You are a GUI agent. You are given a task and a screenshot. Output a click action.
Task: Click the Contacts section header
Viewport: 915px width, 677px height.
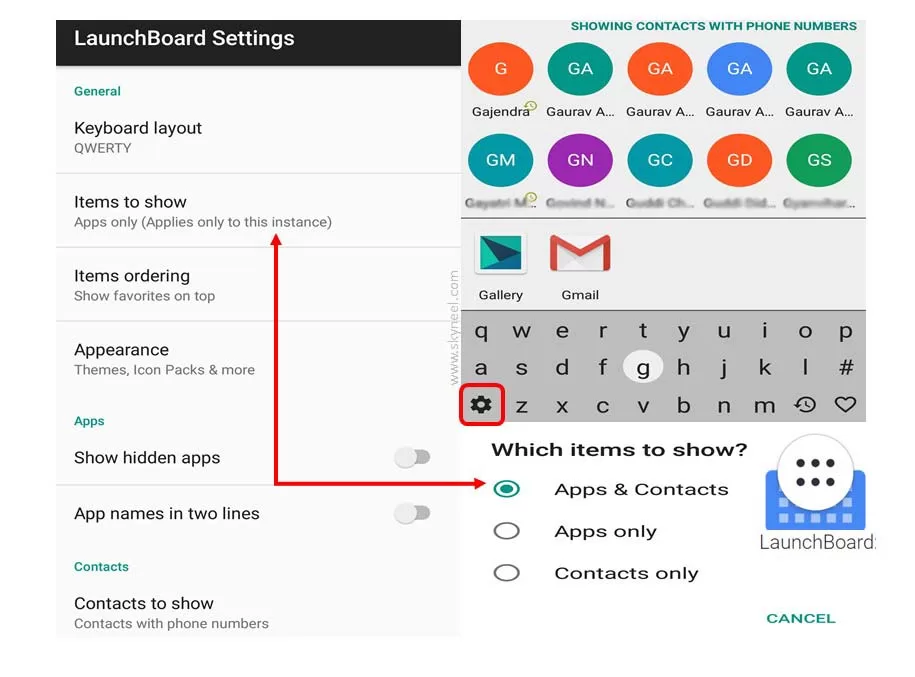coord(101,567)
